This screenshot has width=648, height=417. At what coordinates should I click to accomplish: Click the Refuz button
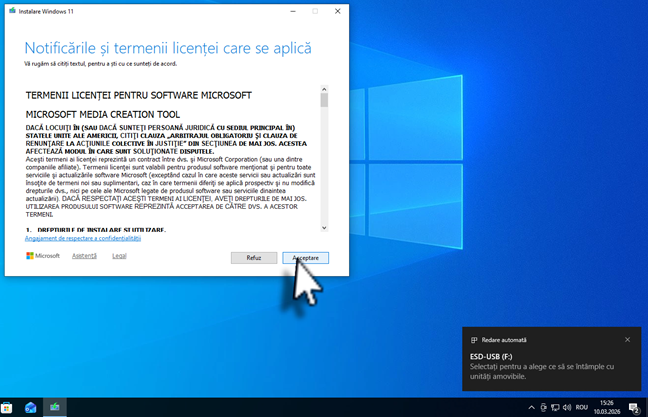click(254, 258)
